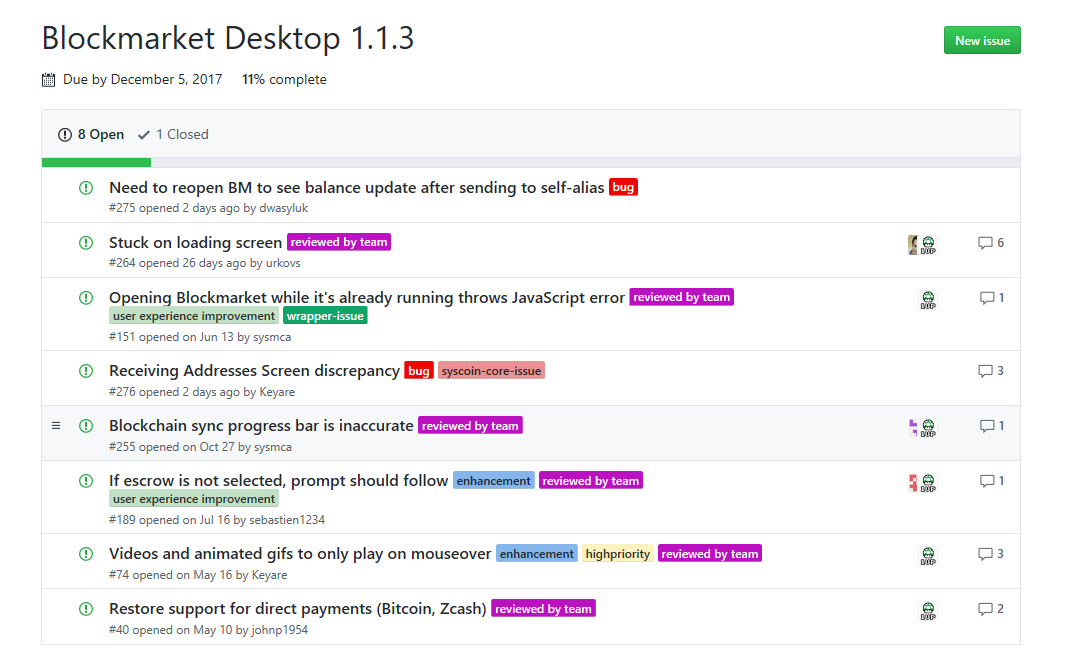Open the escrow prompt issue

coord(278,481)
